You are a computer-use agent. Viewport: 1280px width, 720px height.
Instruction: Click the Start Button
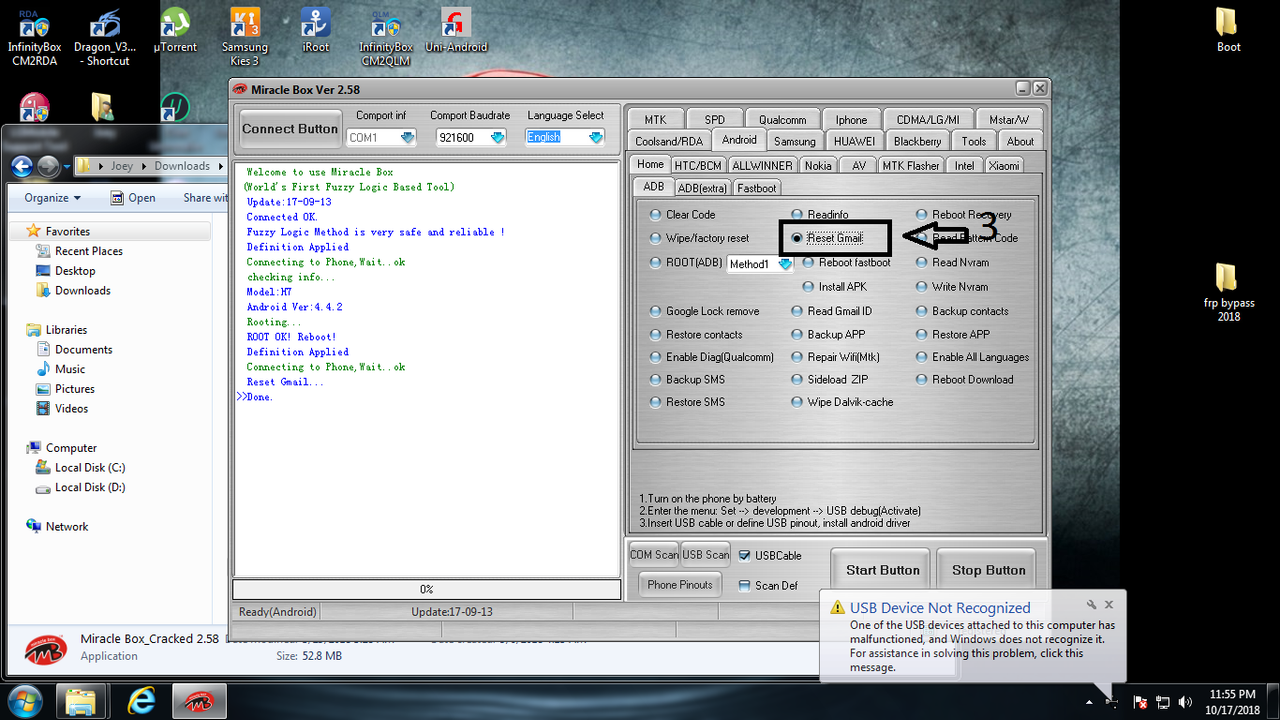(x=882, y=570)
